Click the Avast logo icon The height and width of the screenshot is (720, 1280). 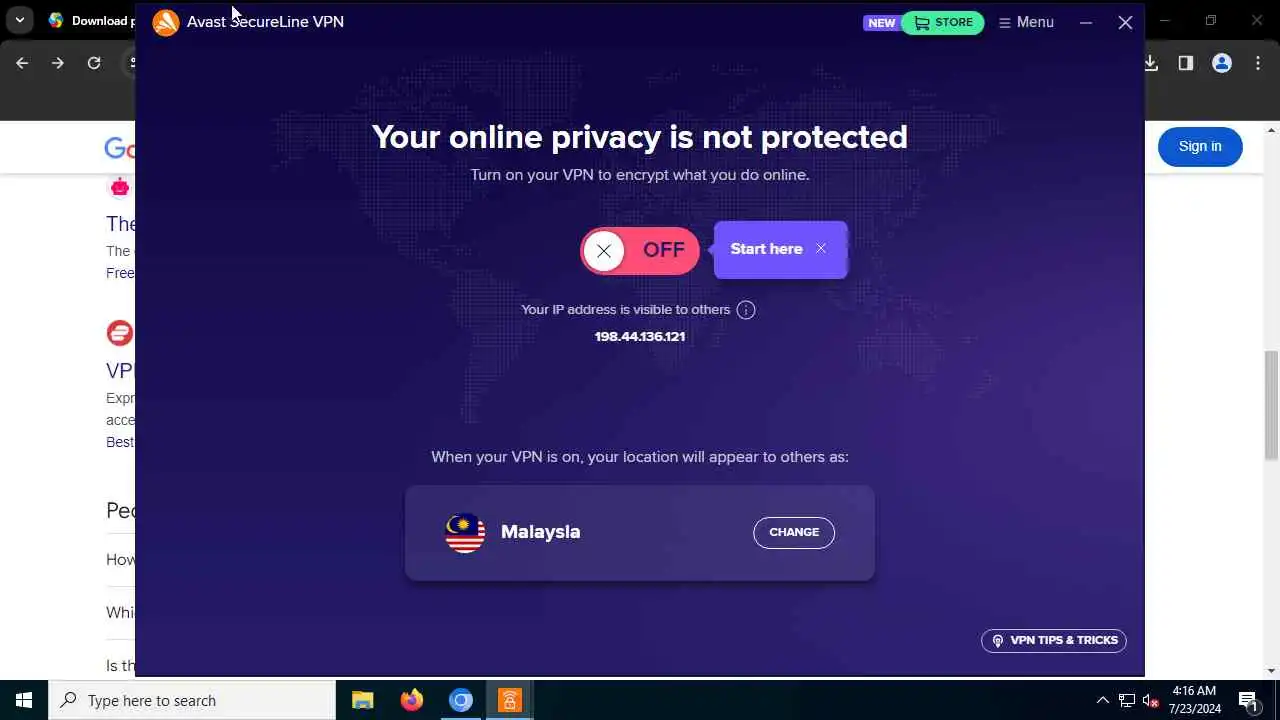click(166, 22)
